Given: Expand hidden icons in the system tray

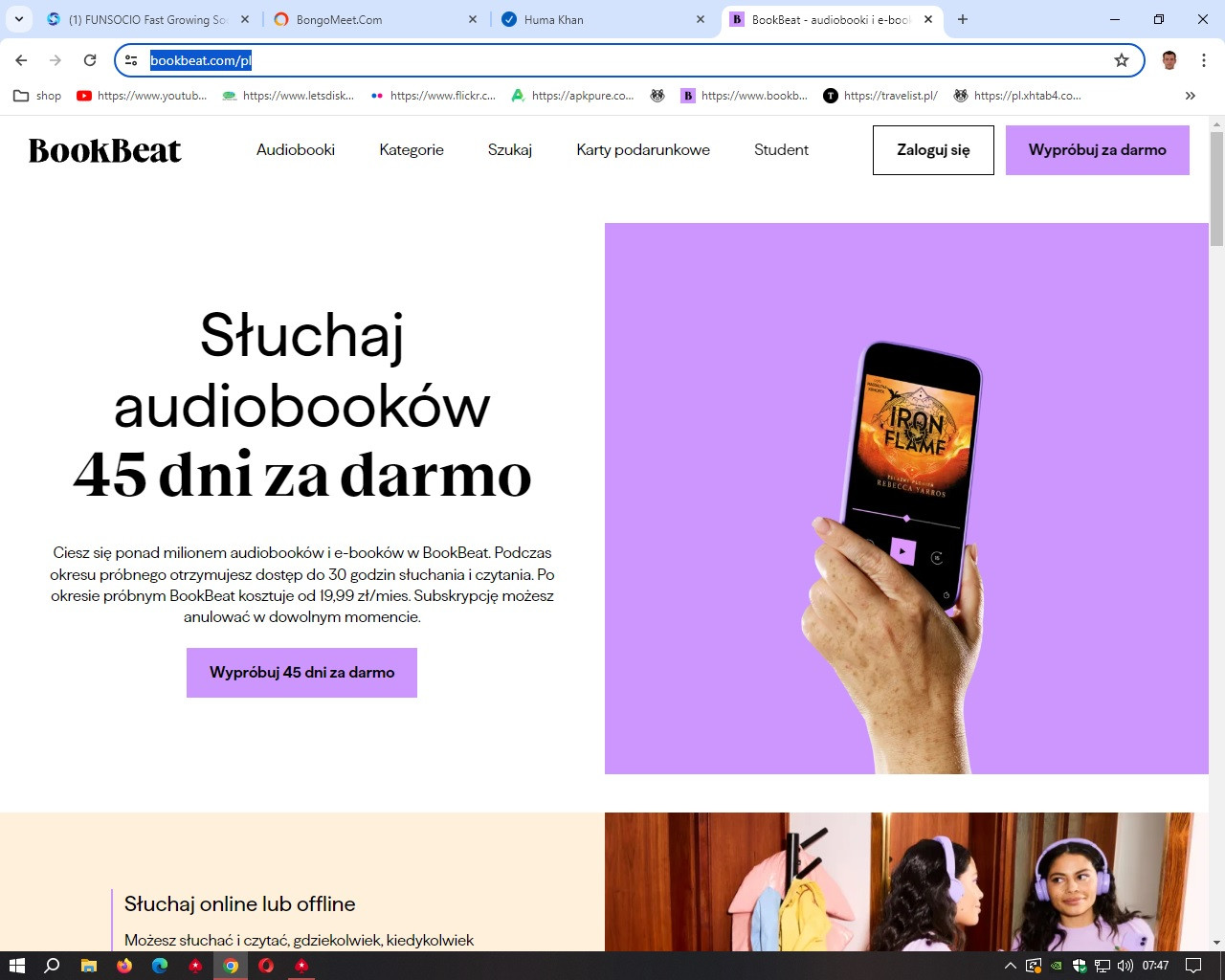Looking at the screenshot, I should 1010,966.
